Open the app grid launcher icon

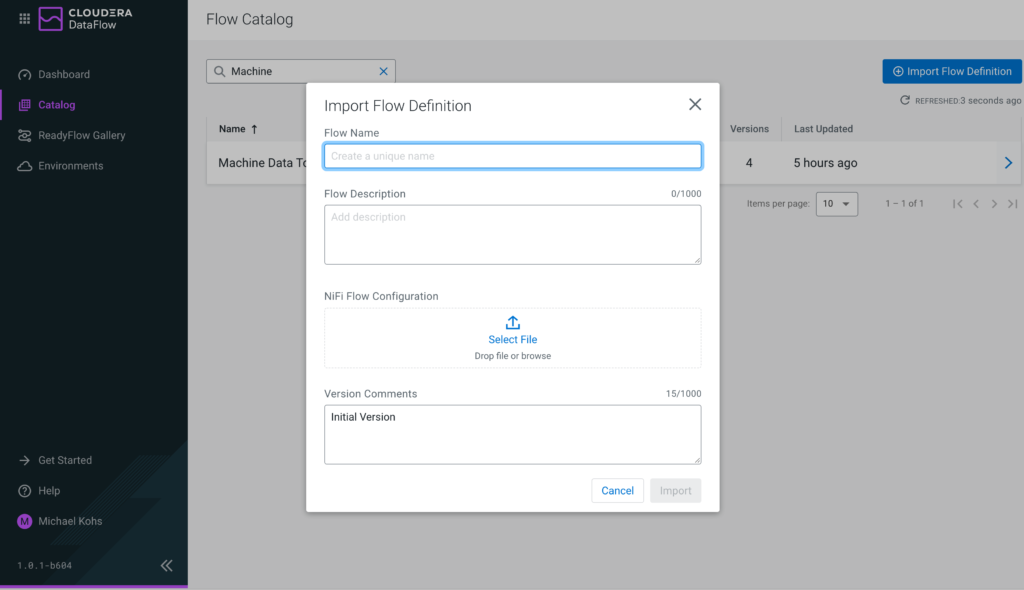tap(25, 18)
